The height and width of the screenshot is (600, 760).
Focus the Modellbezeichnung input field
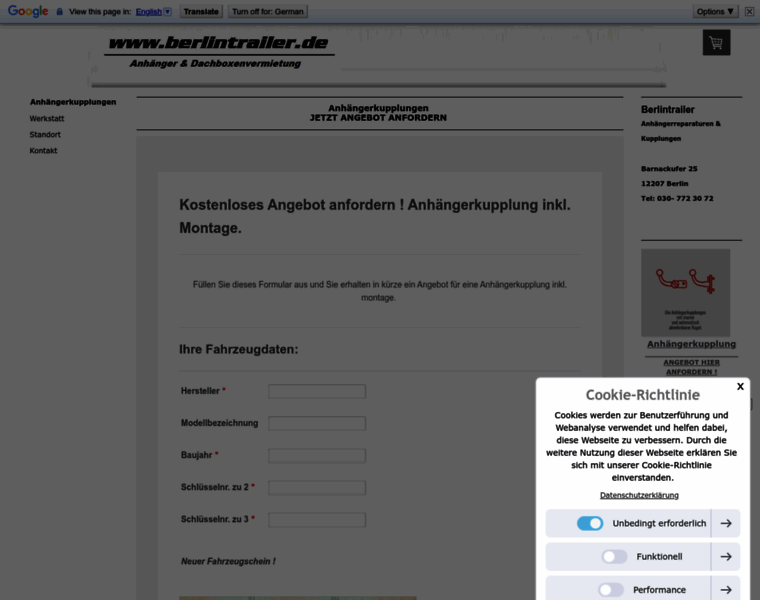pyautogui.click(x=317, y=424)
